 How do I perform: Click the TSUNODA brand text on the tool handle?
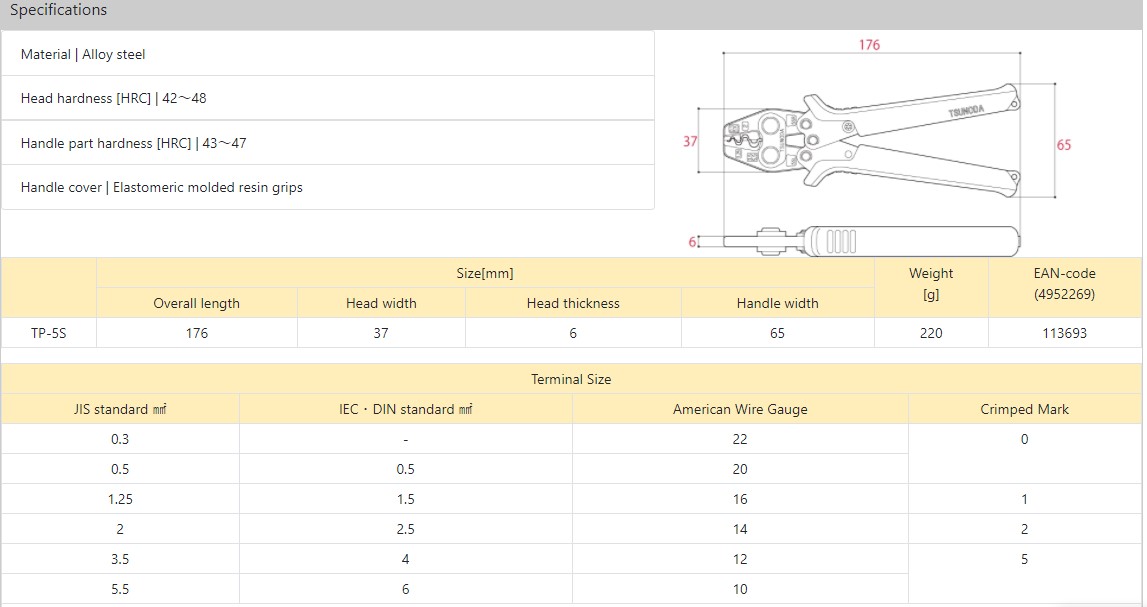pos(966,110)
